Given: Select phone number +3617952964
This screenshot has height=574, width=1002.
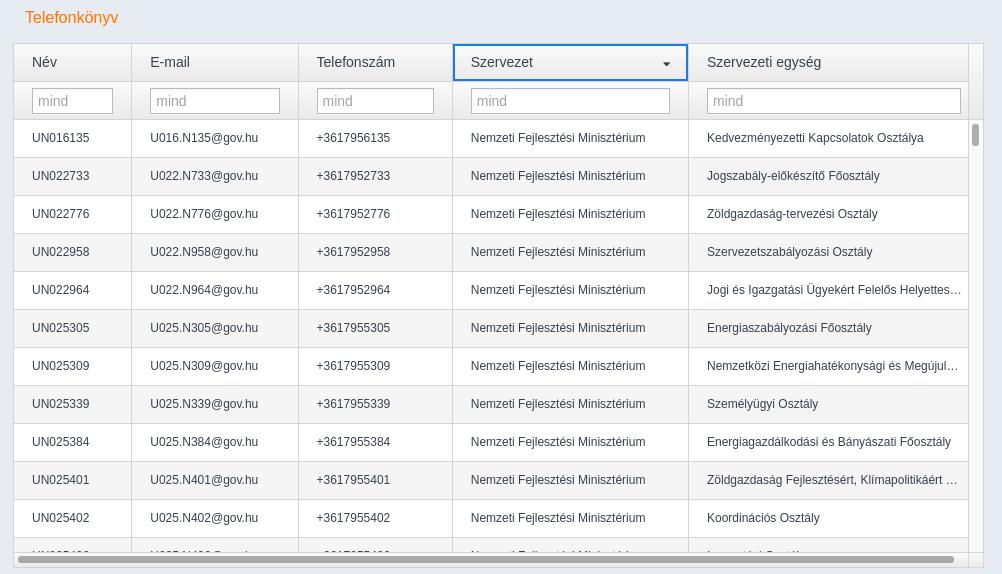Looking at the screenshot, I should (353, 290).
